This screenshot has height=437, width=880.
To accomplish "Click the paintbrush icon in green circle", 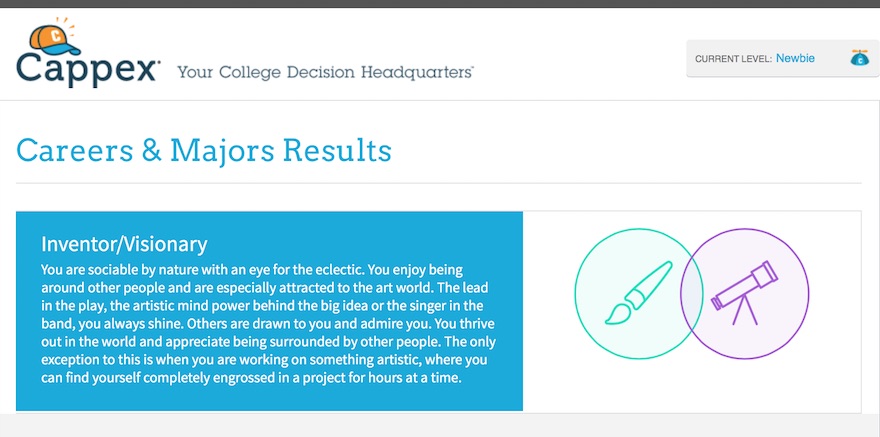I will click(x=629, y=292).
